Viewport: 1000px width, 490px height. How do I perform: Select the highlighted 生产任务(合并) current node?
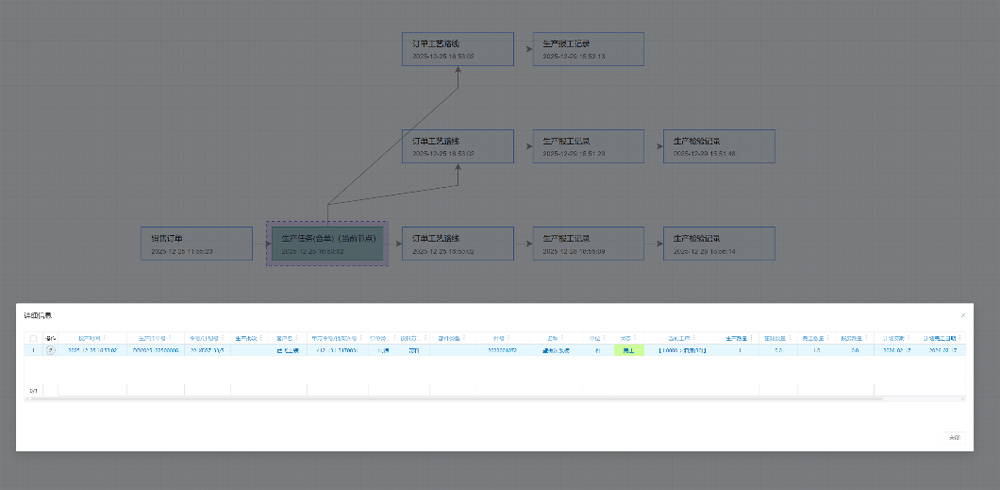[326, 244]
